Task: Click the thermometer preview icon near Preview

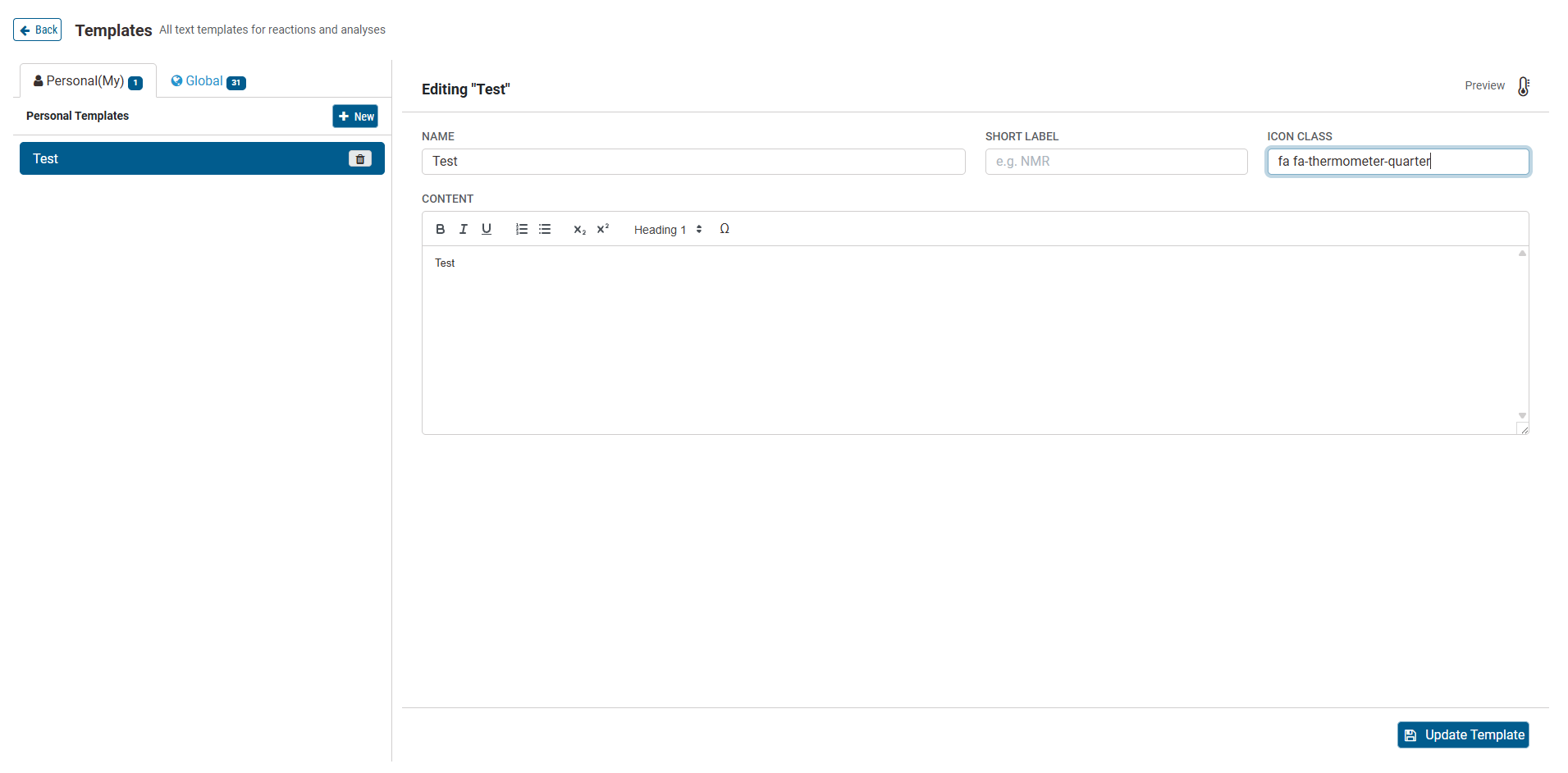Action: pyautogui.click(x=1523, y=86)
